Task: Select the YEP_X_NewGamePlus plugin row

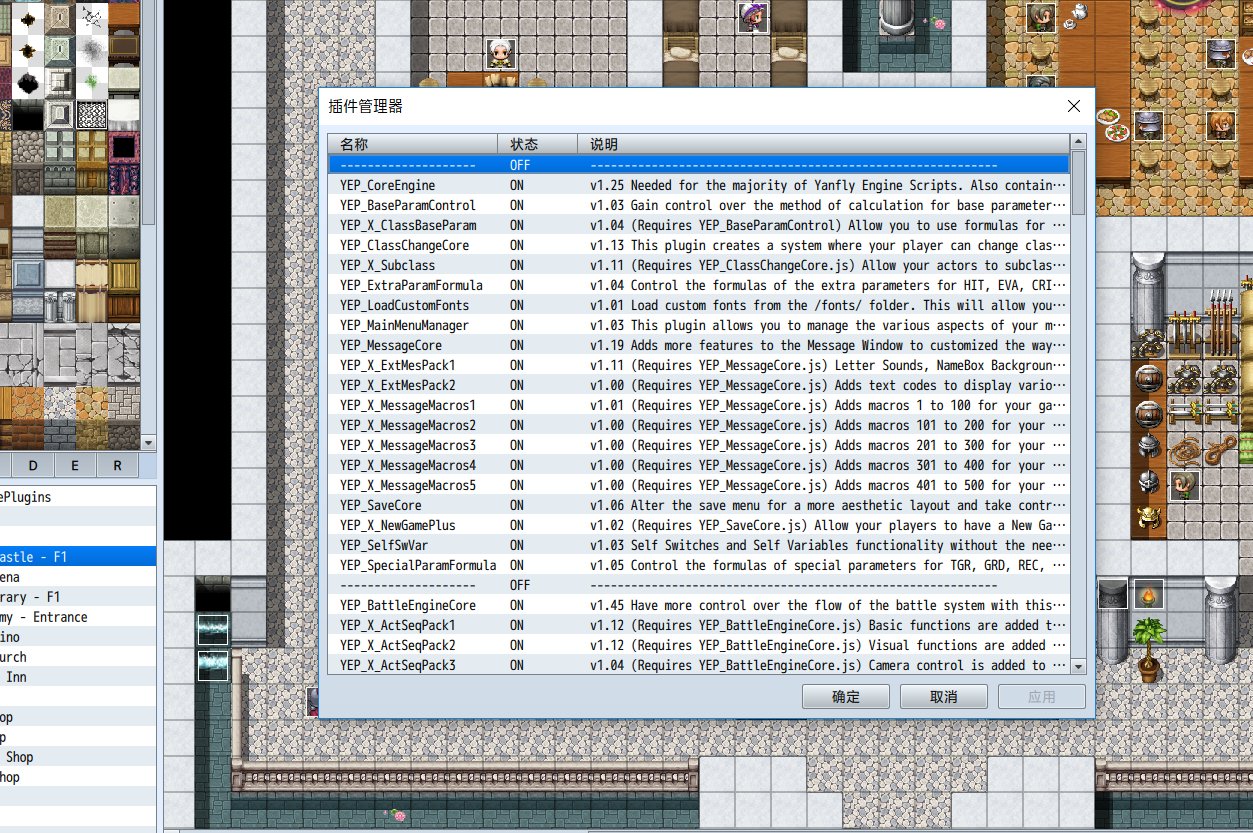Action: (x=699, y=525)
